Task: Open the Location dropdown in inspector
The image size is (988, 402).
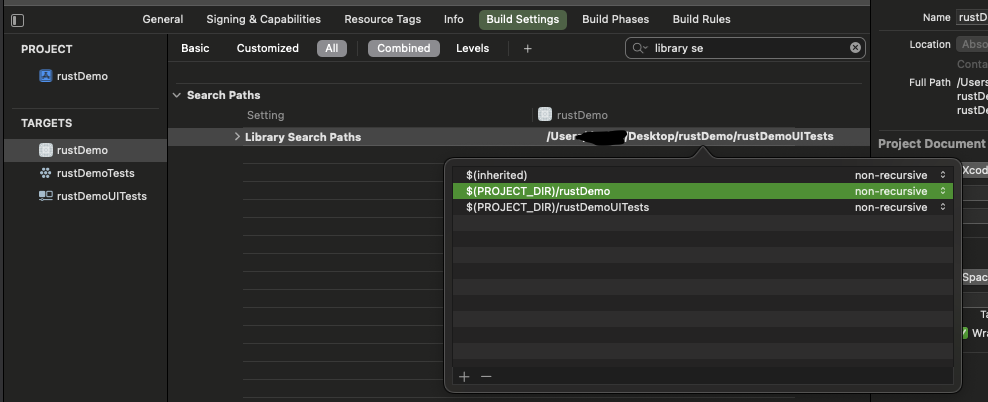Action: tap(972, 44)
